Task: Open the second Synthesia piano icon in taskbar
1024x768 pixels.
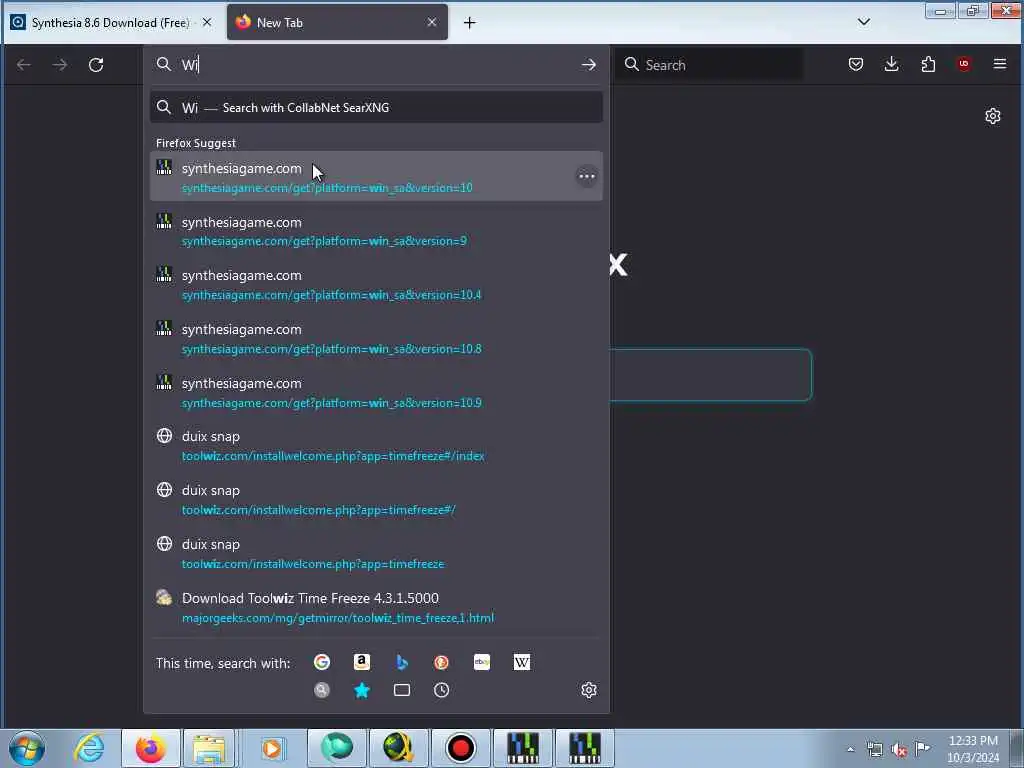Action: [584, 748]
